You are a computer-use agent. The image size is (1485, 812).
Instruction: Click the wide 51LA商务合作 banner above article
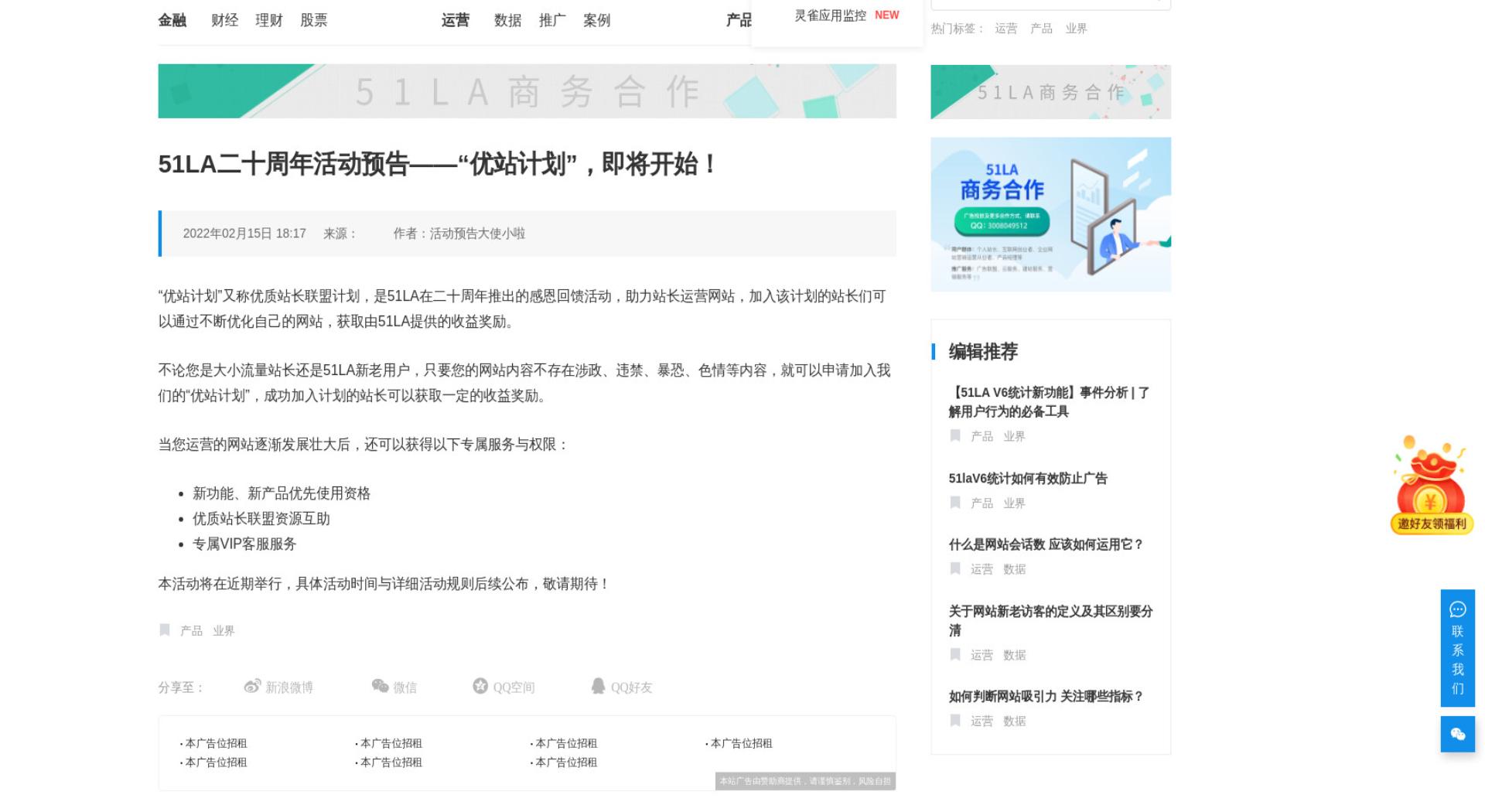click(x=527, y=91)
